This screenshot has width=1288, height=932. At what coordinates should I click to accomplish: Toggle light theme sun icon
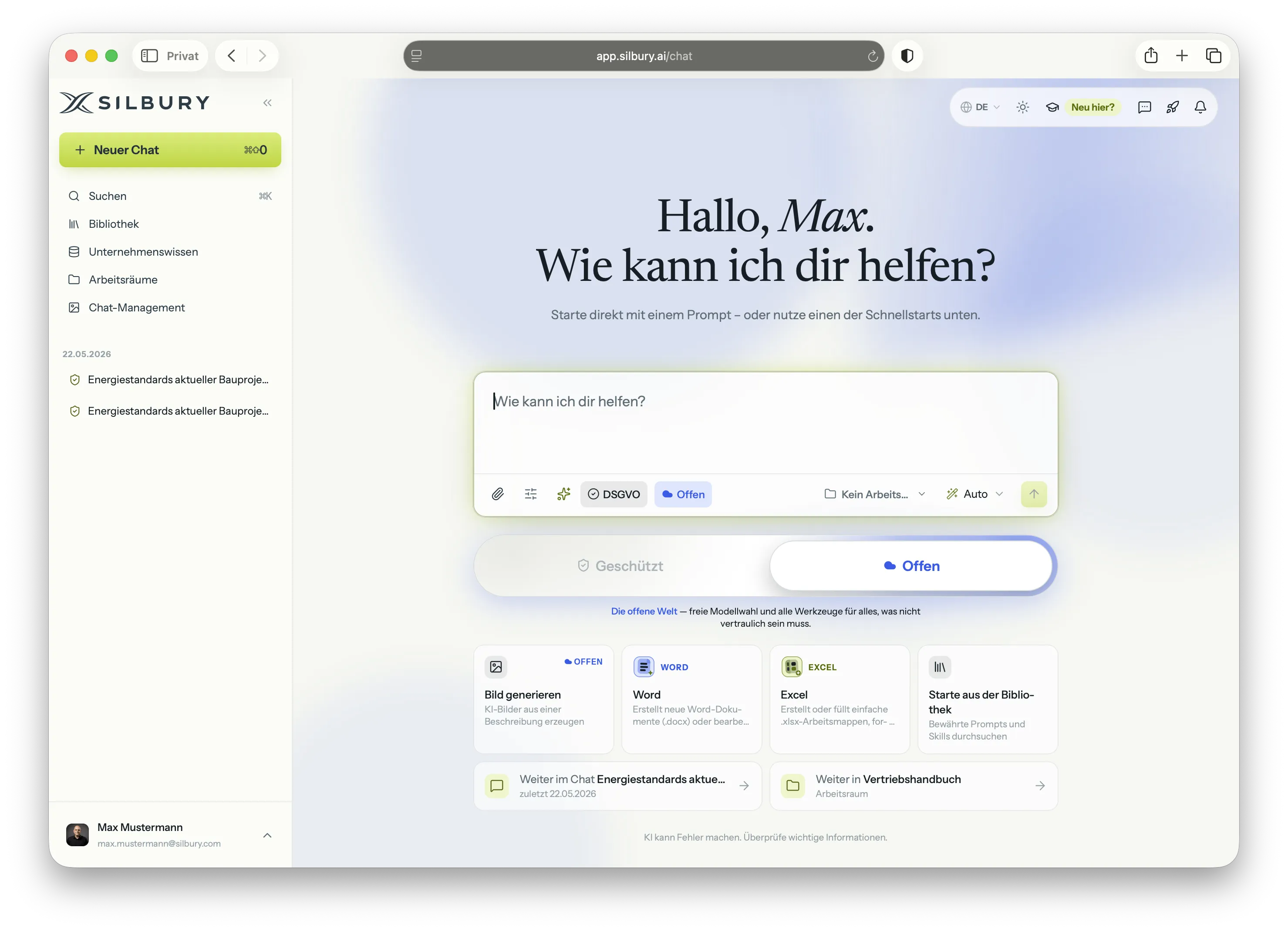[x=1023, y=107]
